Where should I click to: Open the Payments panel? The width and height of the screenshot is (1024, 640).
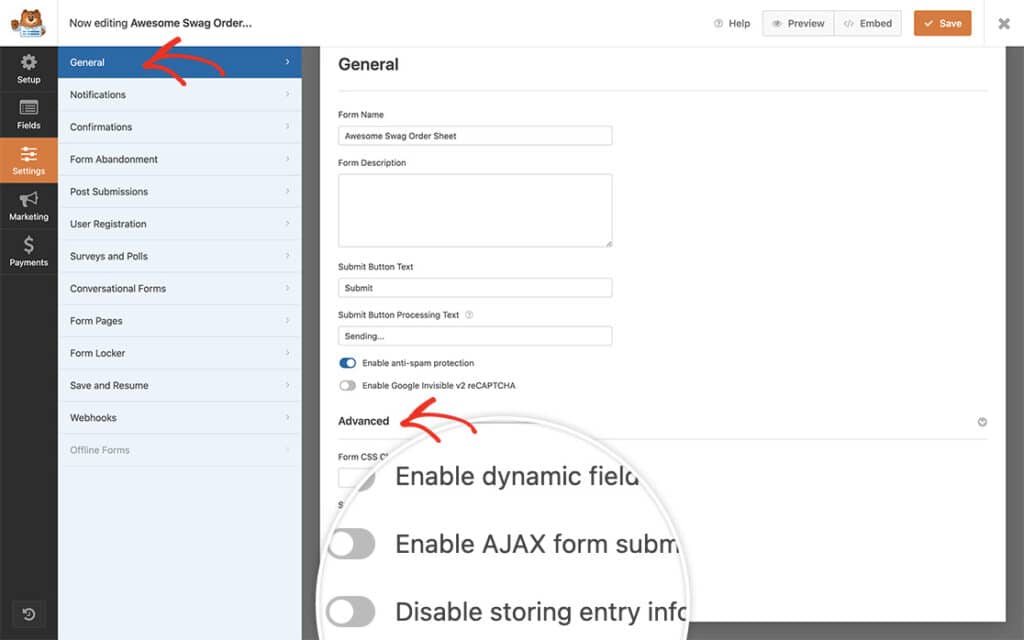(x=28, y=252)
